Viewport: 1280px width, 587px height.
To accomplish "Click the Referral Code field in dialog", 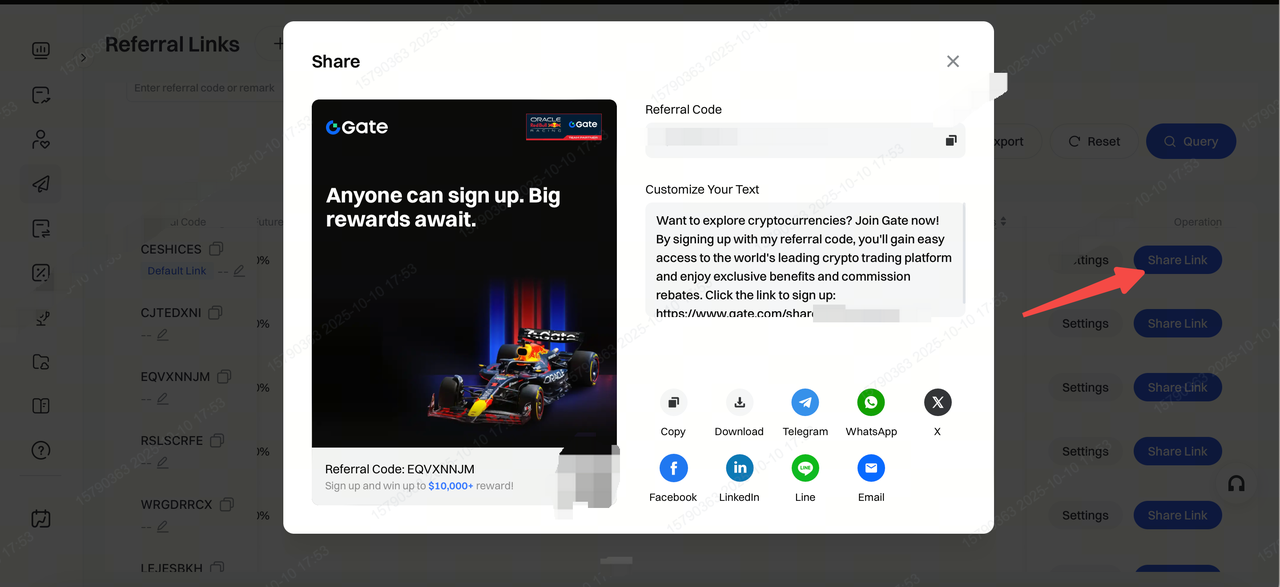I will tap(804, 141).
